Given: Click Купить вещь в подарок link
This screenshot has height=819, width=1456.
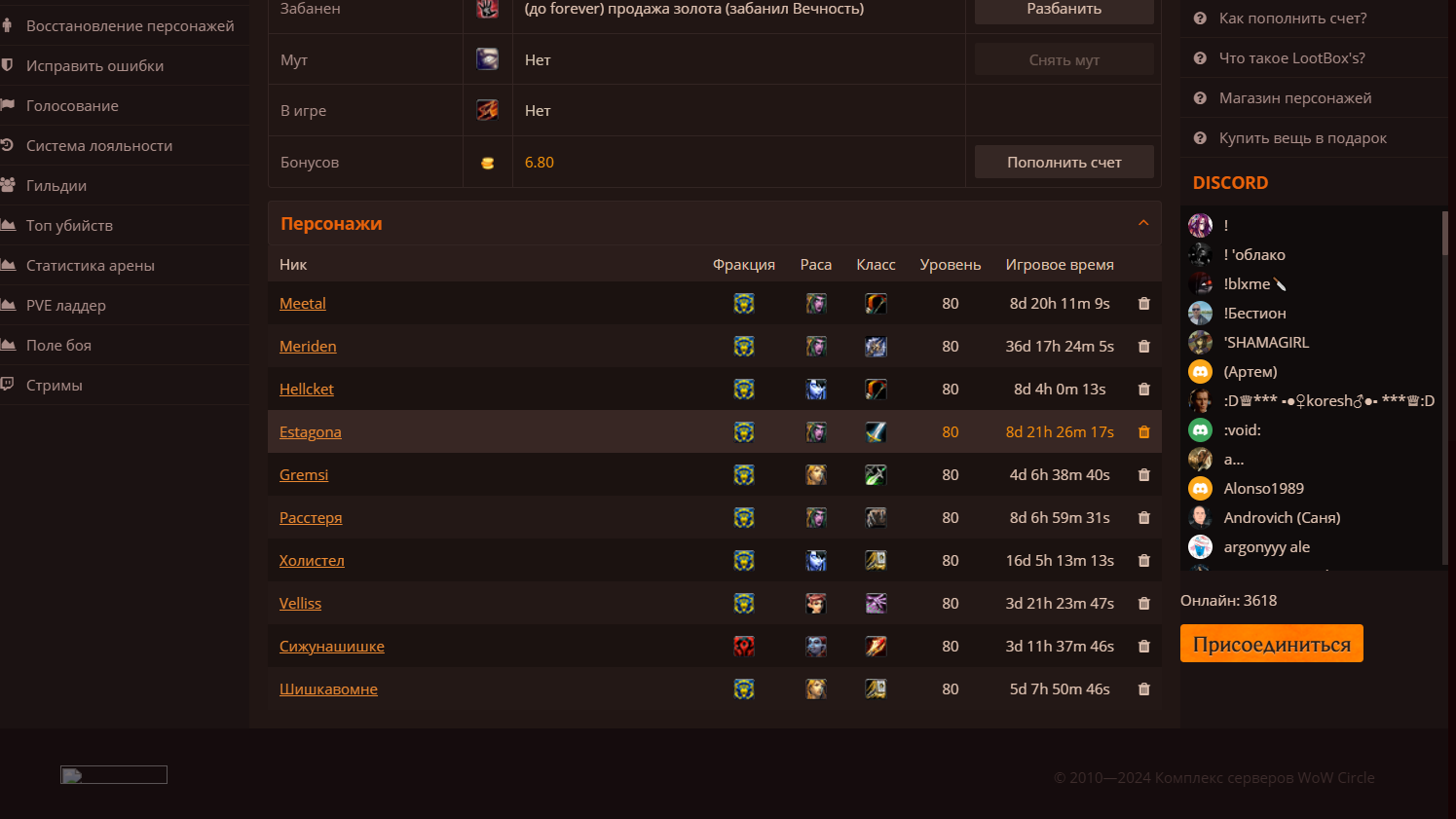Looking at the screenshot, I should (x=1302, y=138).
